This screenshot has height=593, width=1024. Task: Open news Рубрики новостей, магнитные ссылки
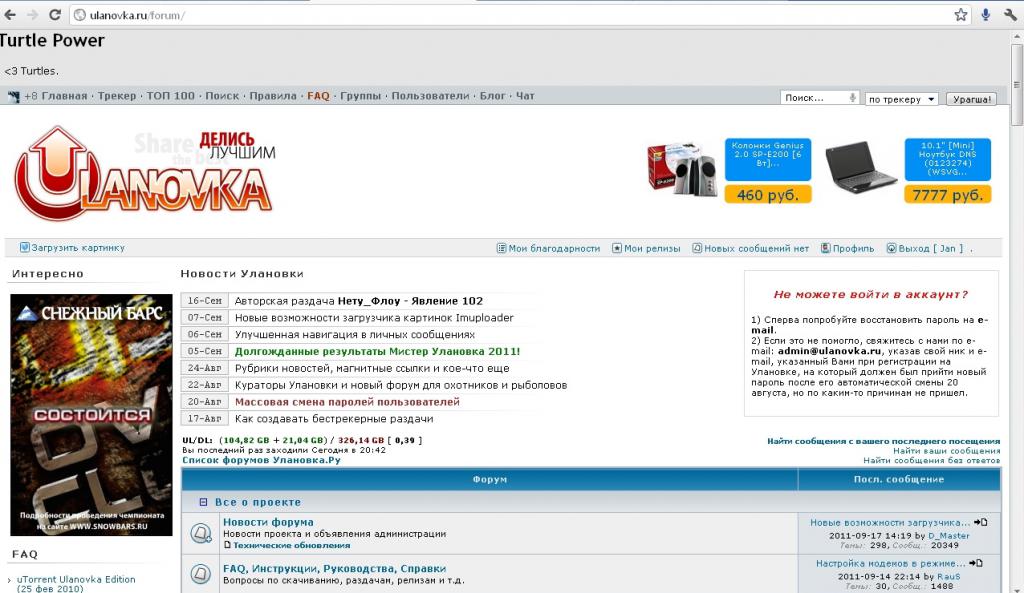(x=372, y=368)
